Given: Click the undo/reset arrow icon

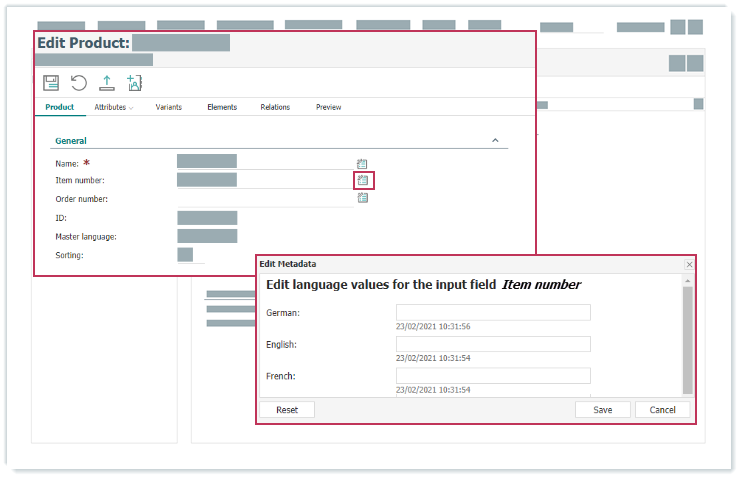Looking at the screenshot, I should point(79,83).
